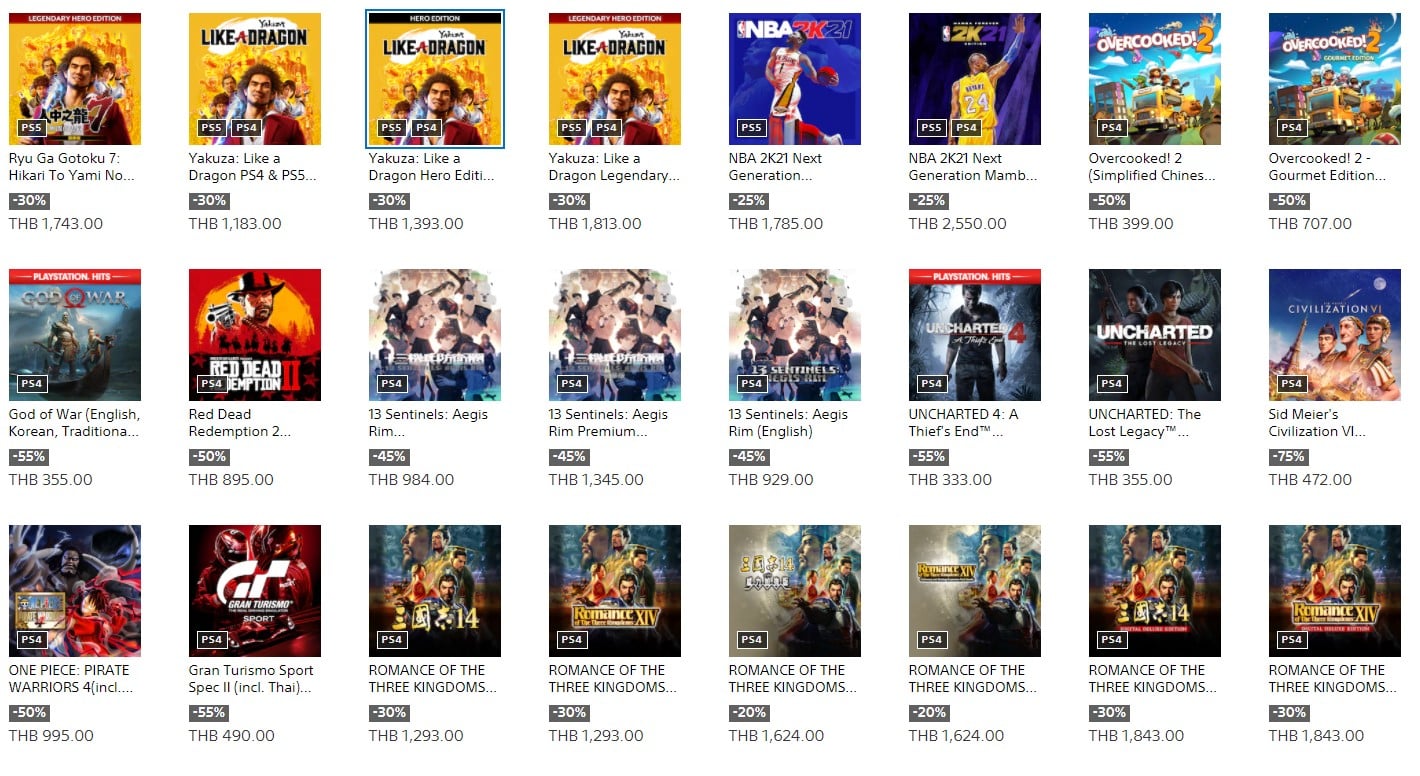Open NBA 2K21 Next Generation PS5 cover
This screenshot has height=776, width=1420.
[x=795, y=79]
